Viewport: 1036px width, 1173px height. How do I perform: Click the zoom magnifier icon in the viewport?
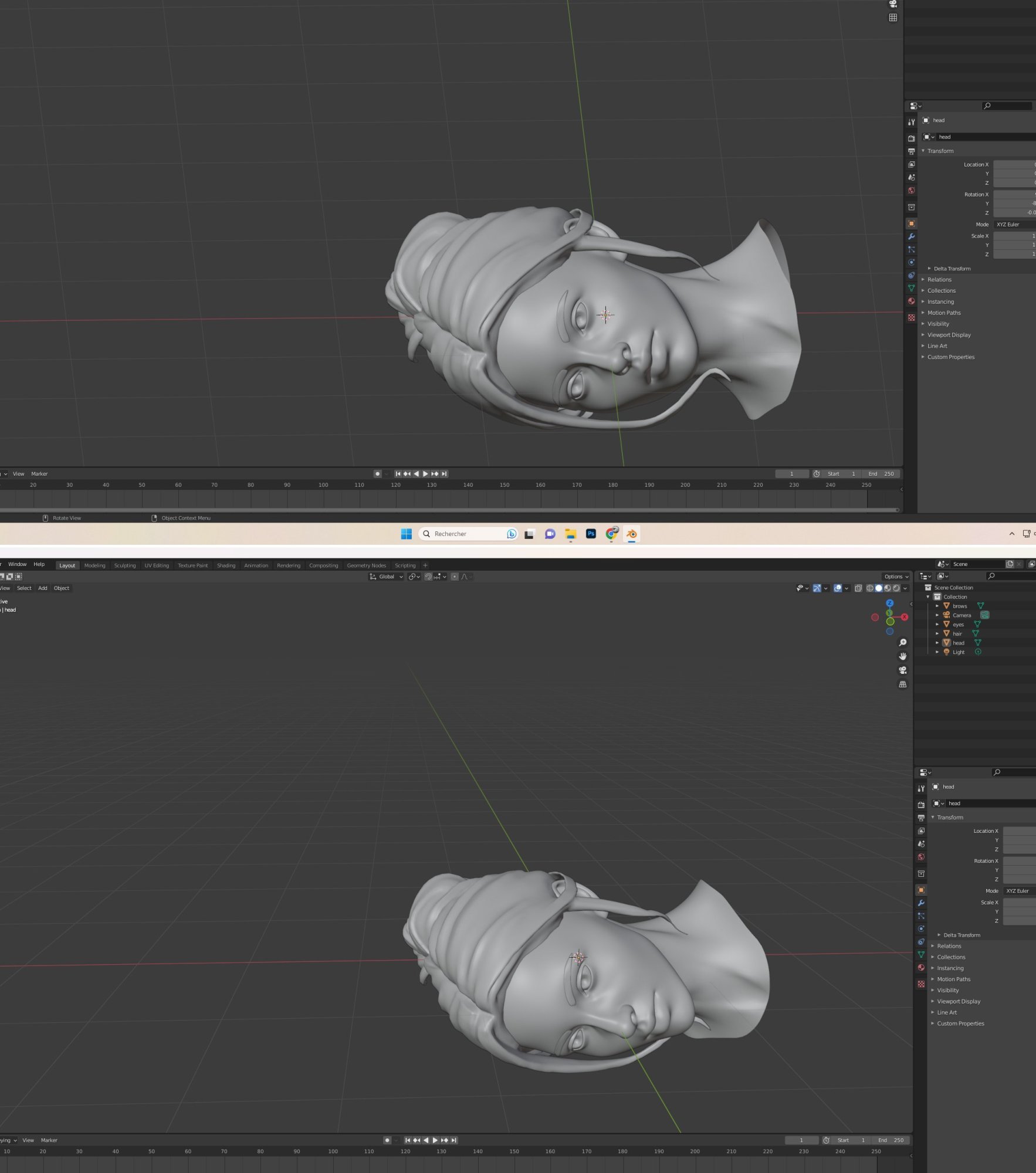click(x=902, y=642)
